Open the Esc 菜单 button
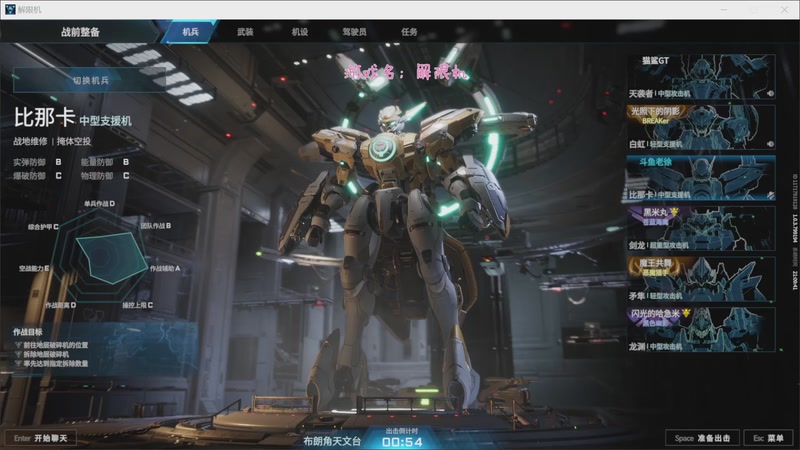The image size is (800, 450). click(x=768, y=438)
